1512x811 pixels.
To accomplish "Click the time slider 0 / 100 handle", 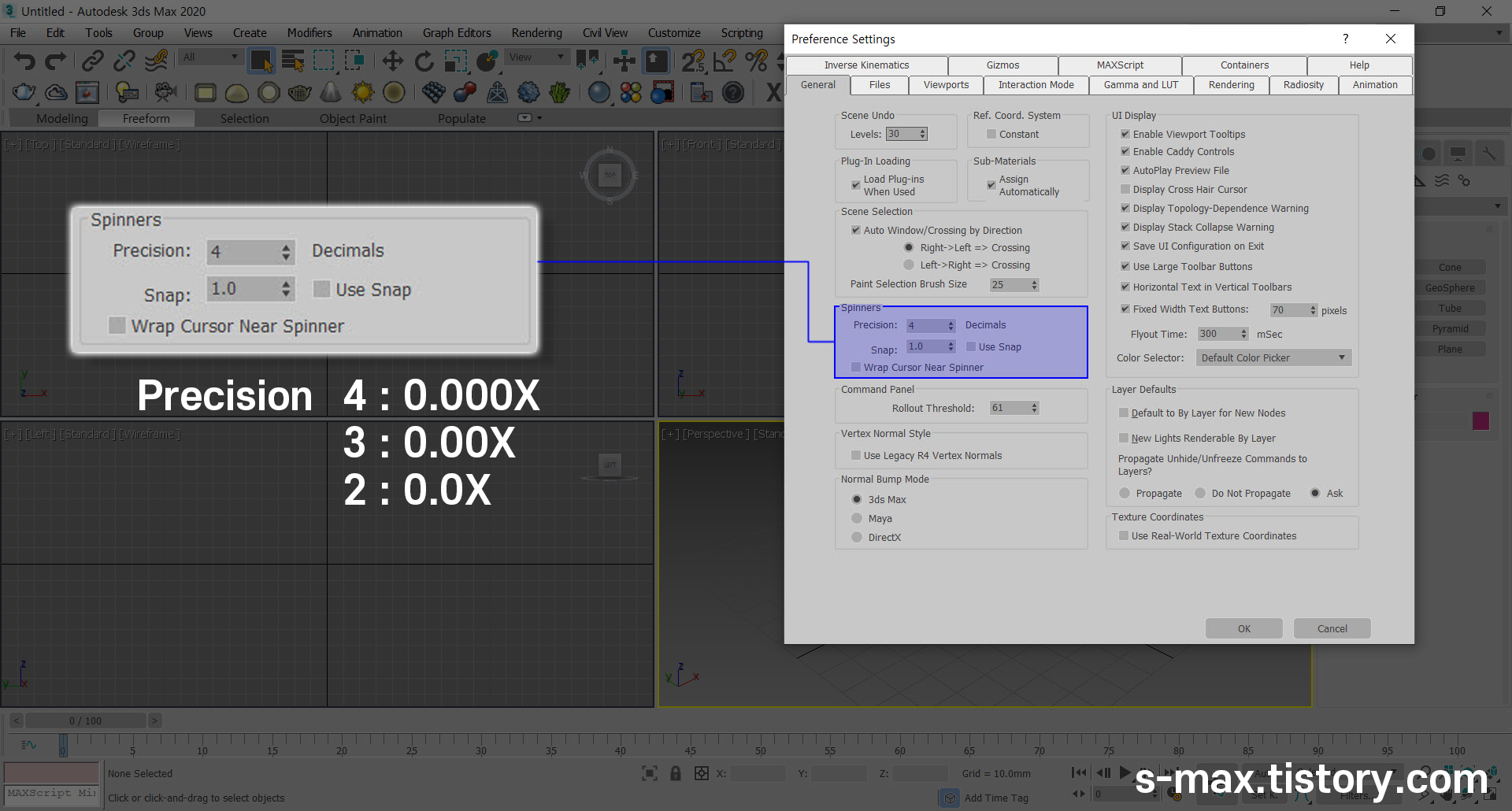I will [85, 720].
